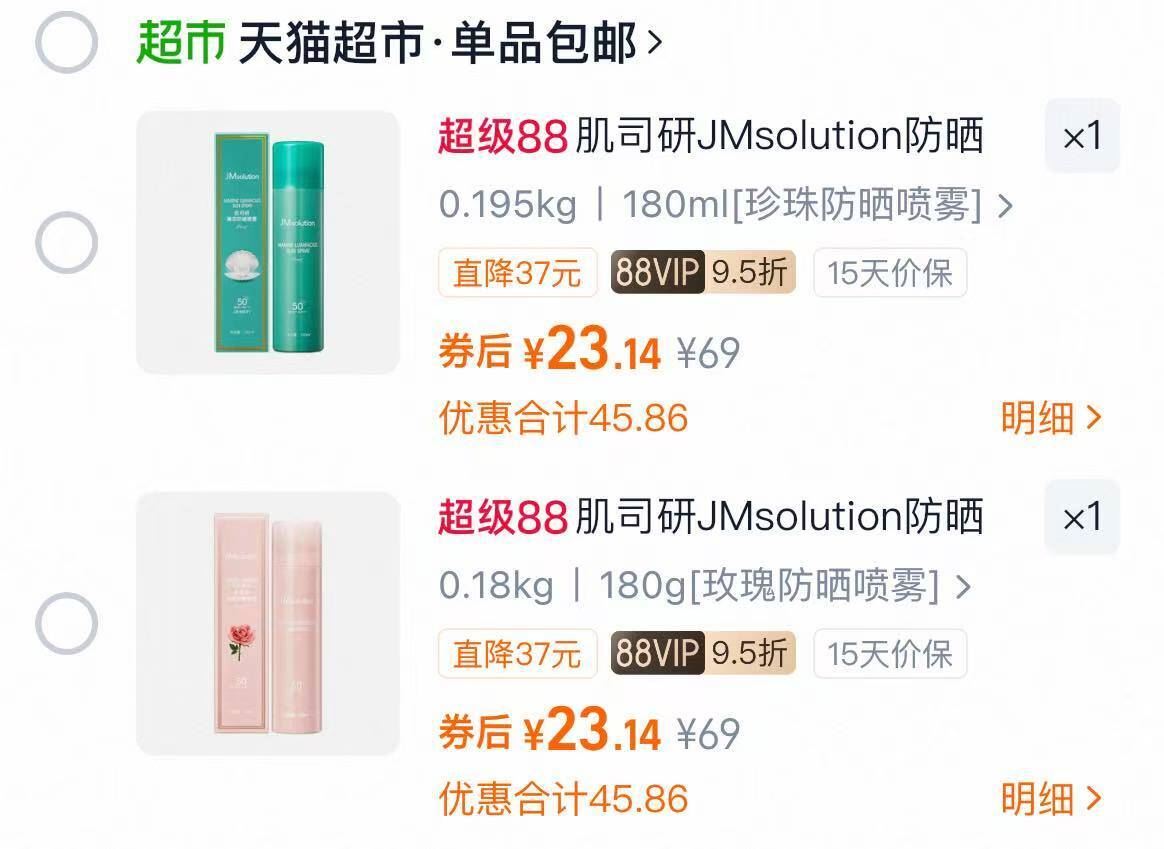Open 天猫超市 store page via header arrow
The image size is (1164, 849).
654,42
